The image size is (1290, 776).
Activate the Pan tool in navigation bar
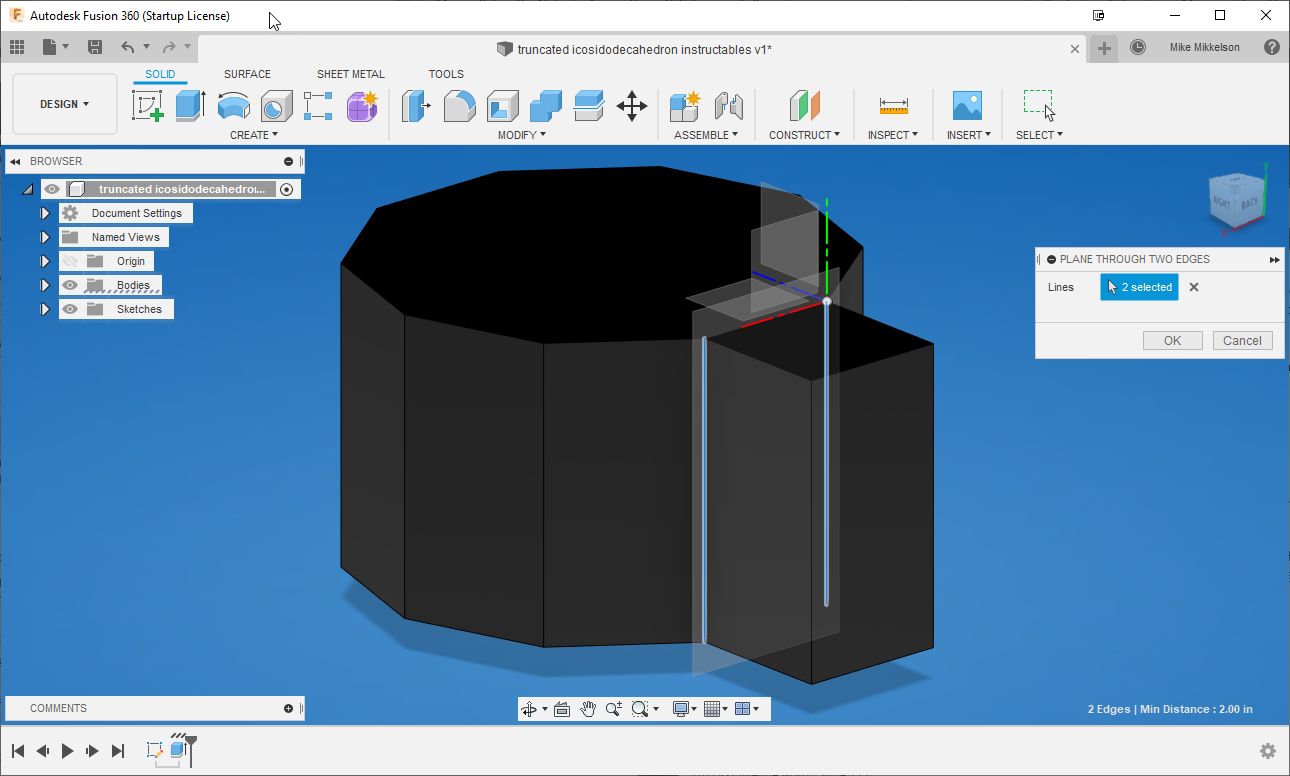coord(588,708)
